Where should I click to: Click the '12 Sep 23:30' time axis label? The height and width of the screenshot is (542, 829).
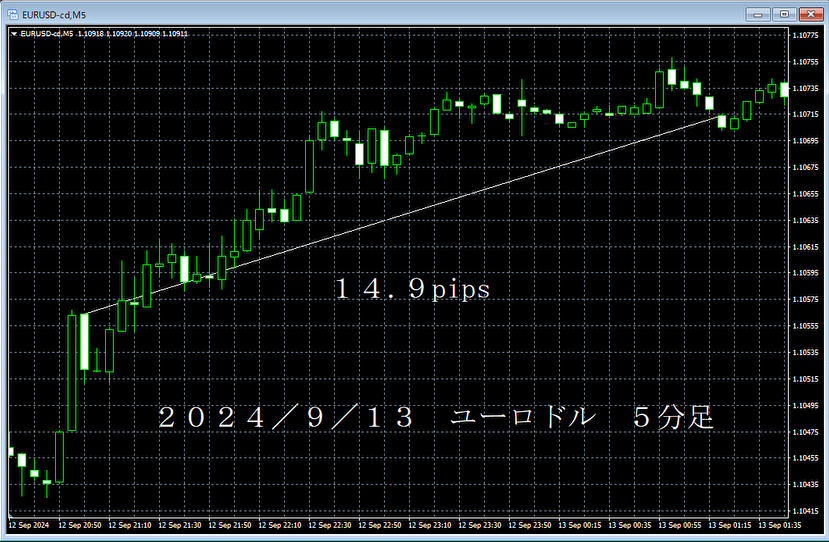[480, 525]
